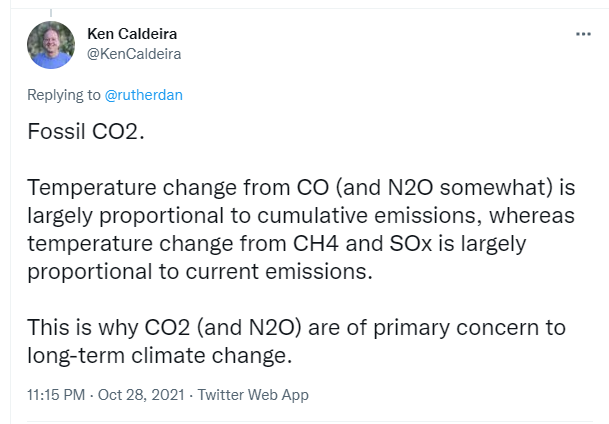Click the "Replying to" label
Viewport: 609px width, 424px height.
point(64,95)
